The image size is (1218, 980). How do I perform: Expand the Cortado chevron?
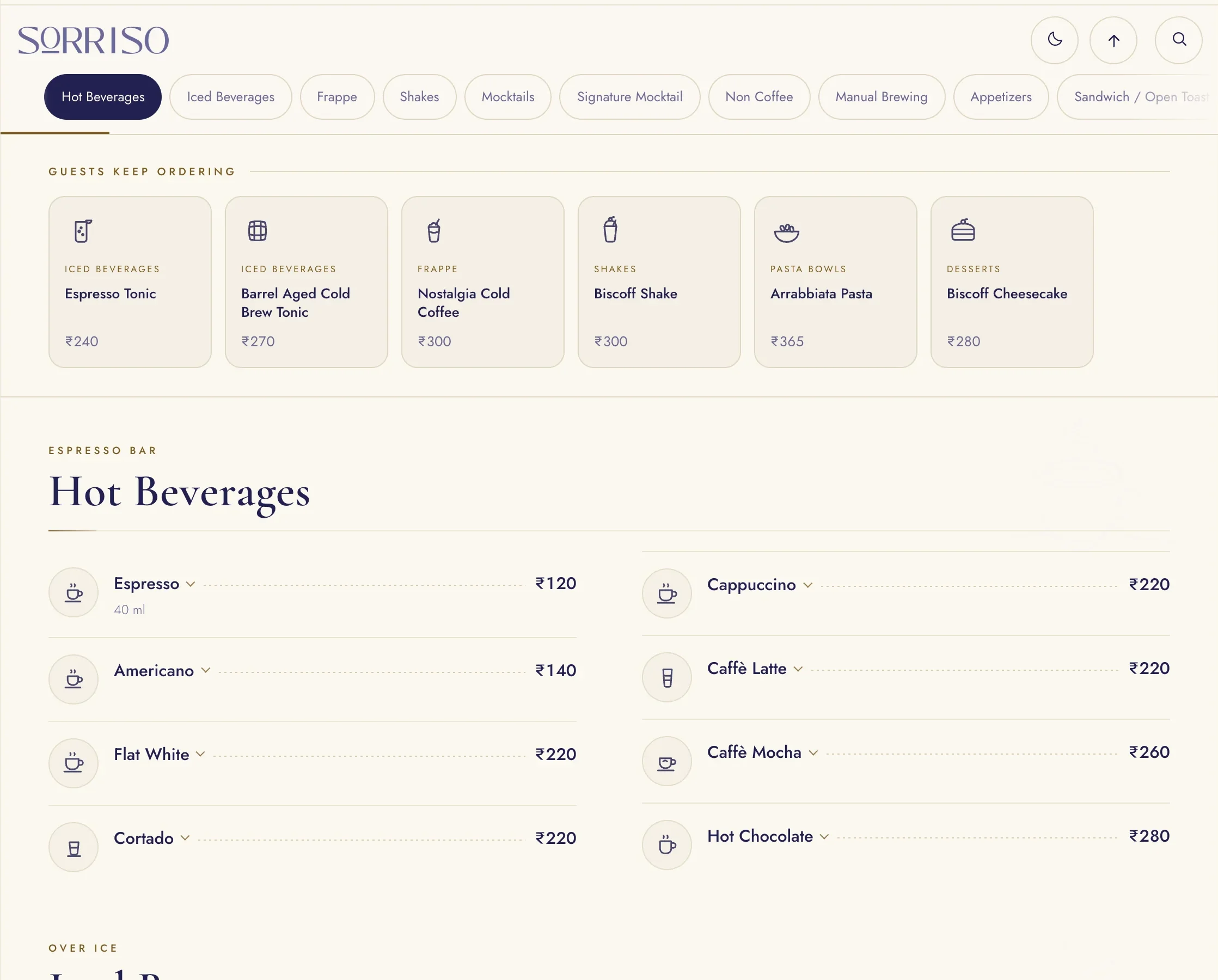click(x=185, y=838)
